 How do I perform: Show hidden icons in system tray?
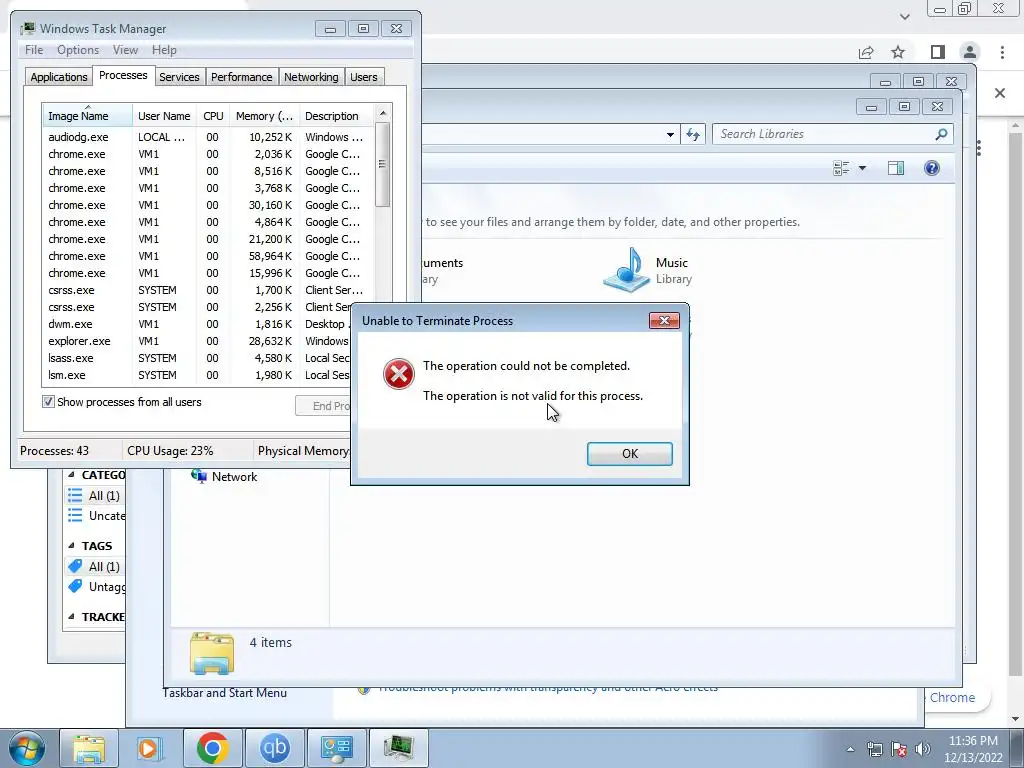click(x=850, y=749)
